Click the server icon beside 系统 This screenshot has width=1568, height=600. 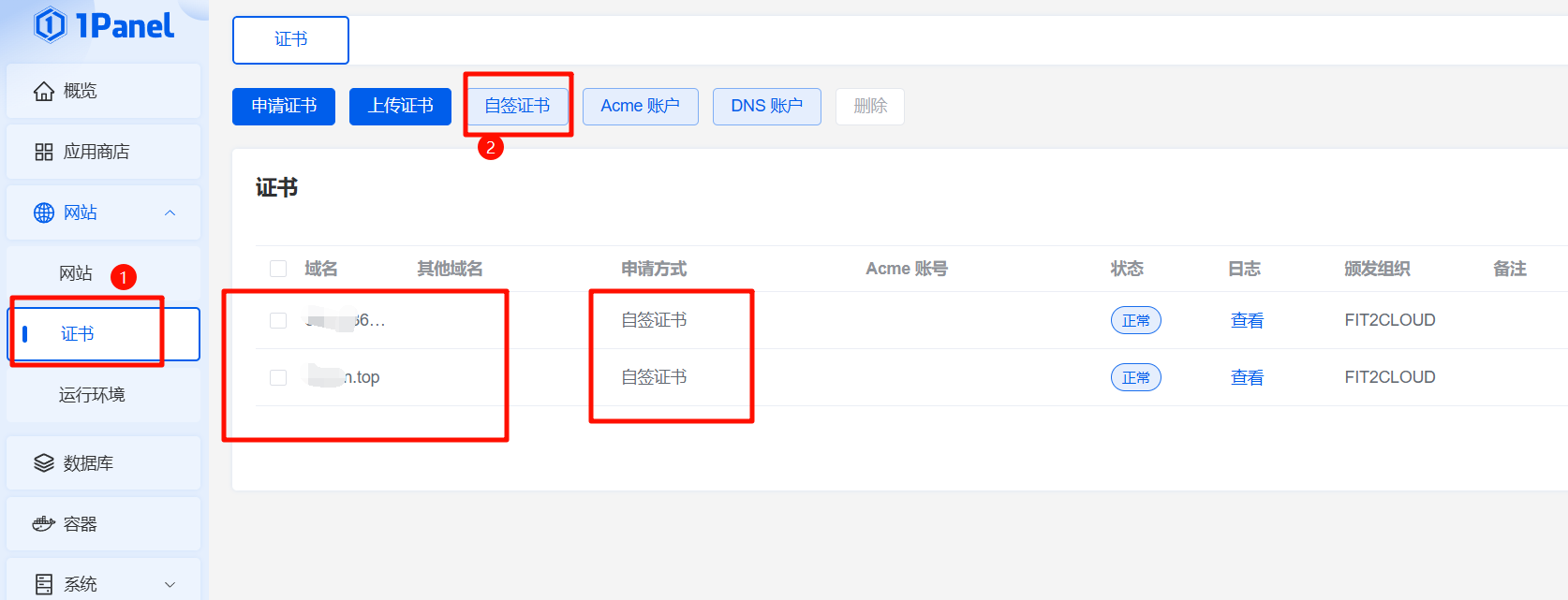pyautogui.click(x=44, y=584)
